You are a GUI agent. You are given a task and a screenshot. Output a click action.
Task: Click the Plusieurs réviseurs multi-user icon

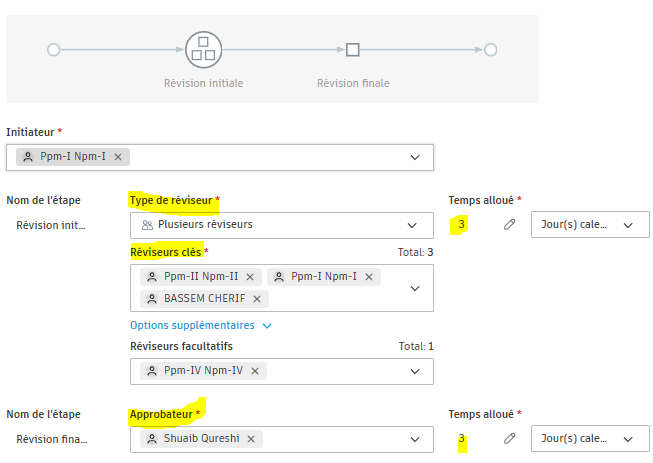147,225
